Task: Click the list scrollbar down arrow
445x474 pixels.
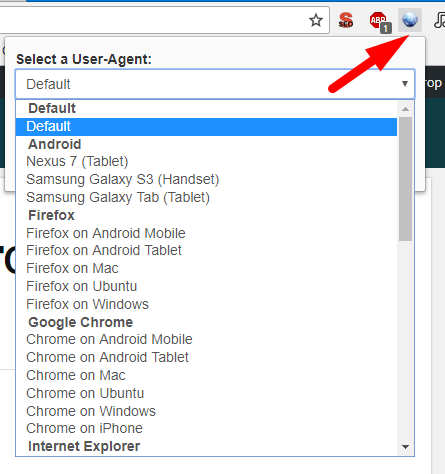Action: (x=406, y=447)
